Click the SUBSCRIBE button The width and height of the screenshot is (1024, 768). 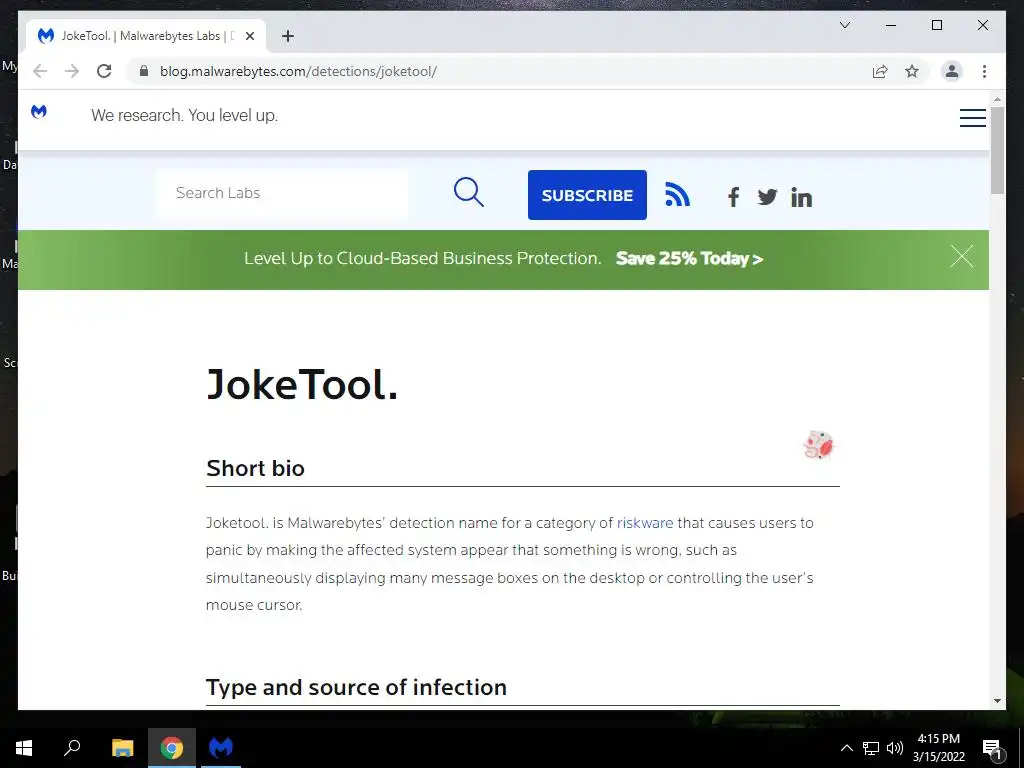point(587,195)
